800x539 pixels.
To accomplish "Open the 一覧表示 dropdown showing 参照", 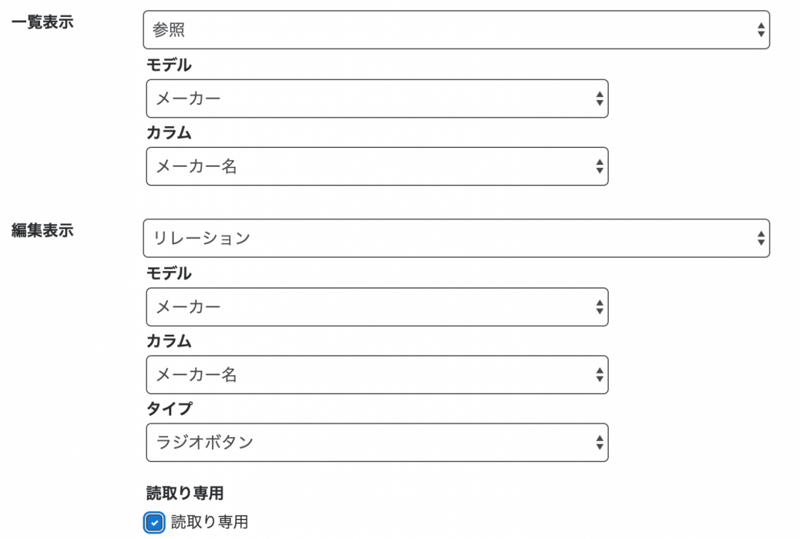I will pos(455,30).
